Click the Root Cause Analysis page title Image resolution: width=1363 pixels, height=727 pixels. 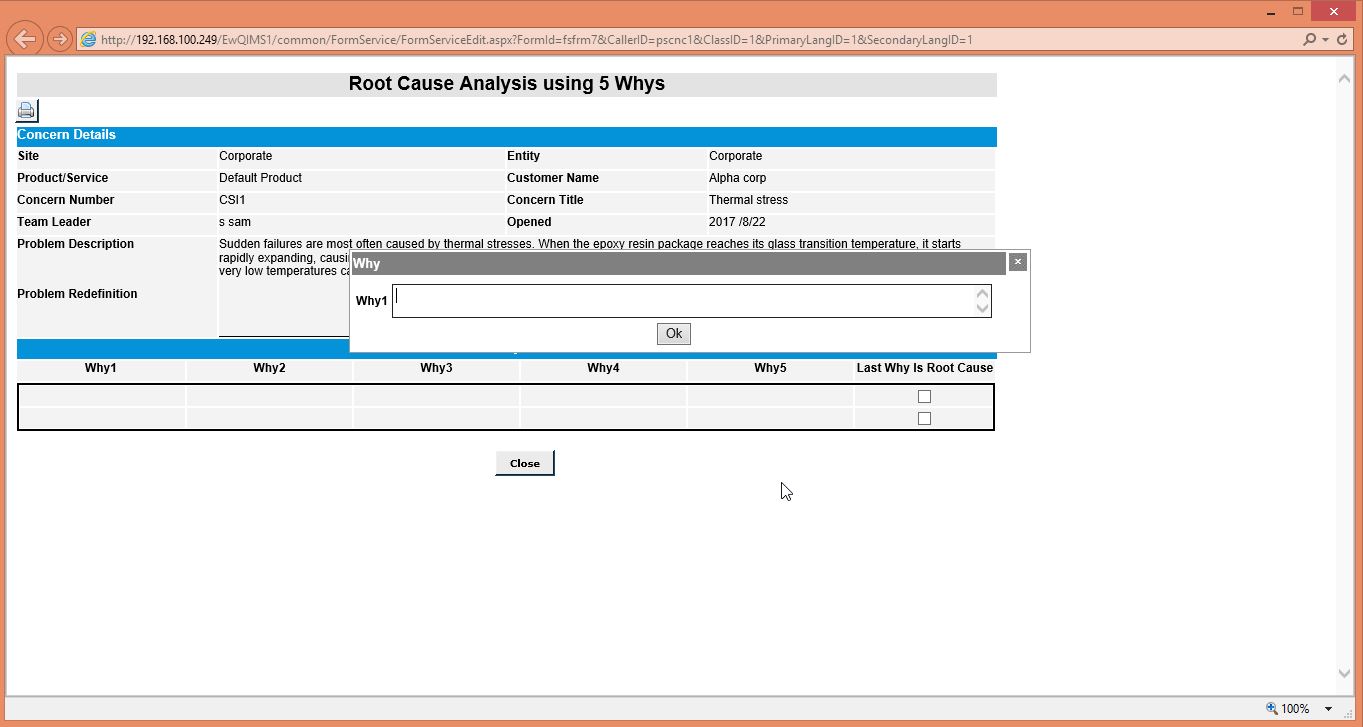click(x=507, y=84)
